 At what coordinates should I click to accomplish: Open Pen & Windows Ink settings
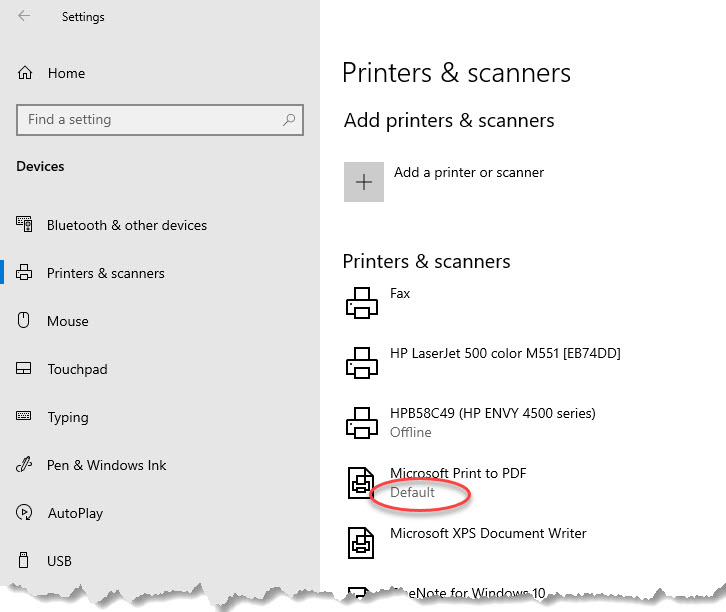(x=106, y=465)
